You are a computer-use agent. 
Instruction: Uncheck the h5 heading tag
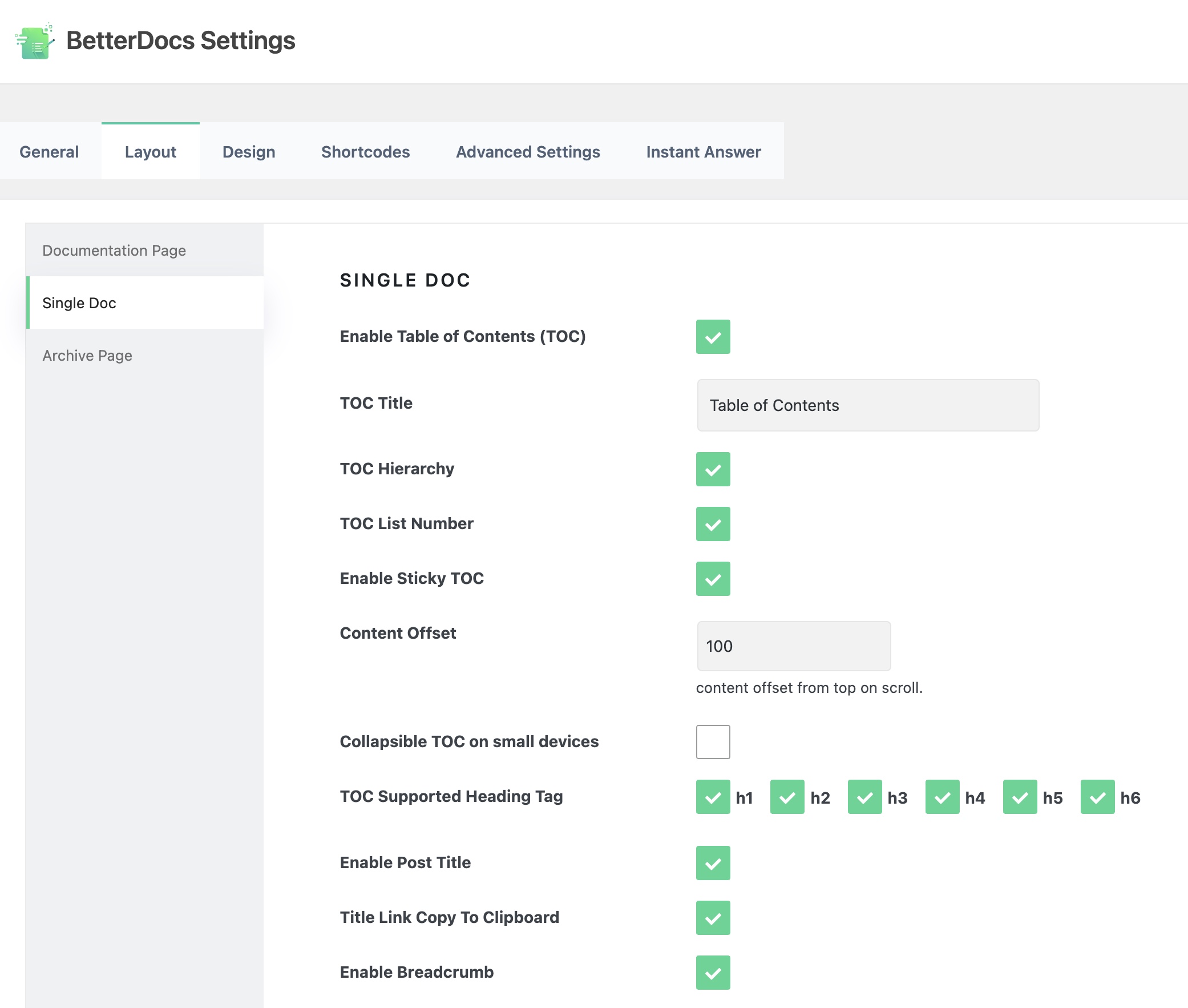pos(1020,797)
